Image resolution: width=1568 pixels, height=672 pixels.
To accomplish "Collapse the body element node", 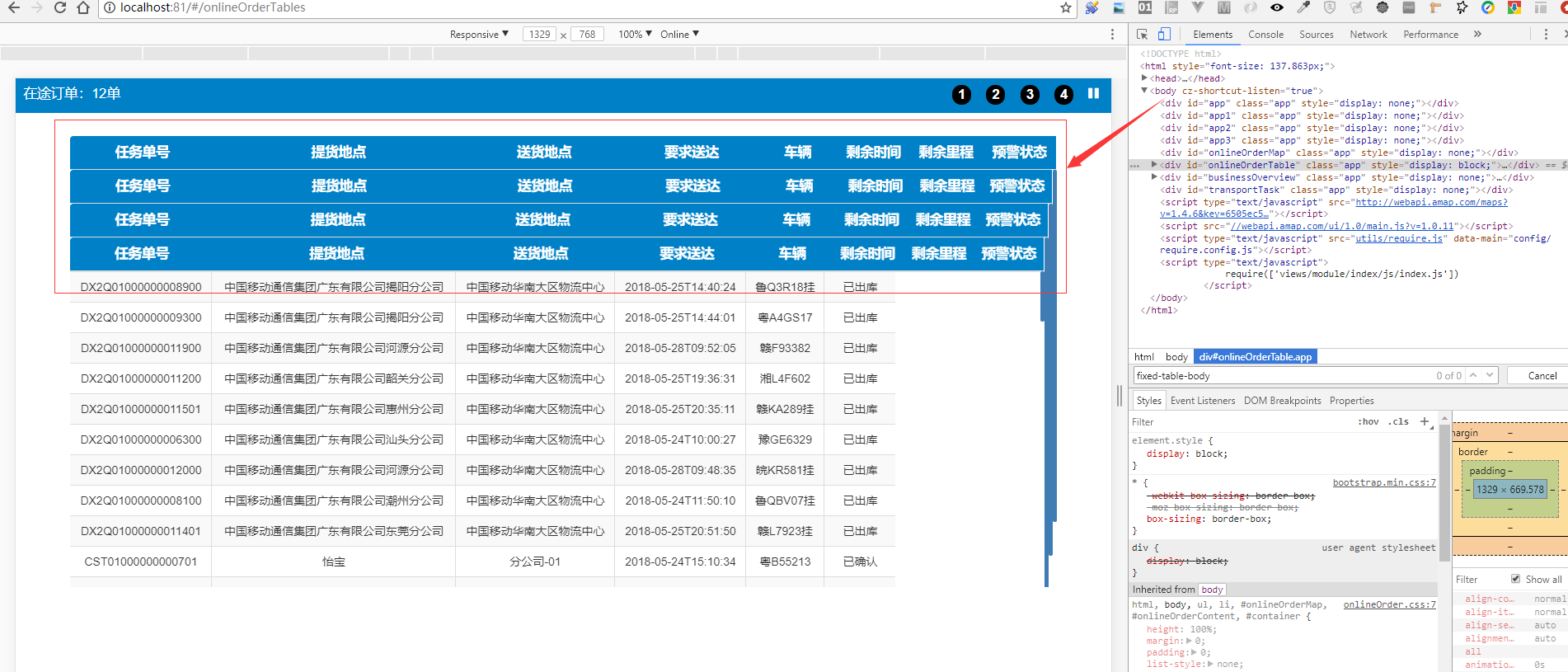I will click(1144, 91).
